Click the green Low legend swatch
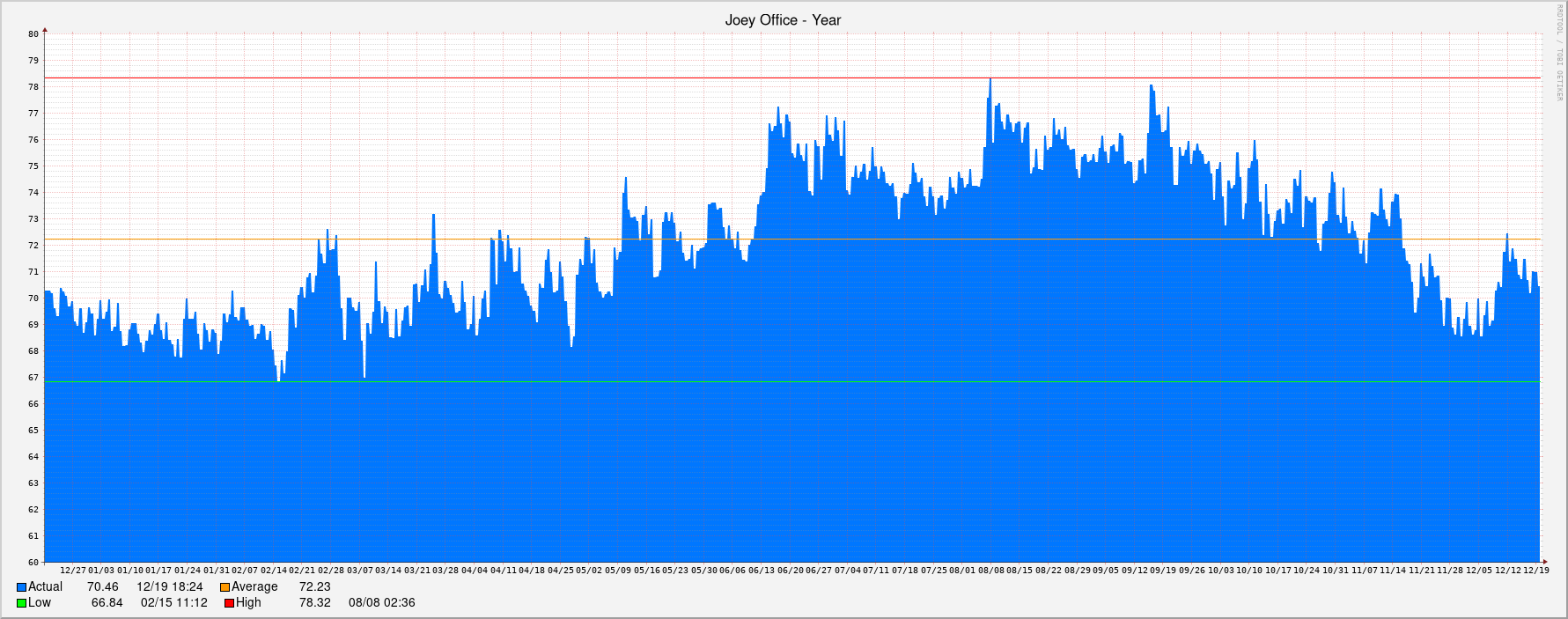Screen dimensions: 1568x619 (x=21, y=603)
